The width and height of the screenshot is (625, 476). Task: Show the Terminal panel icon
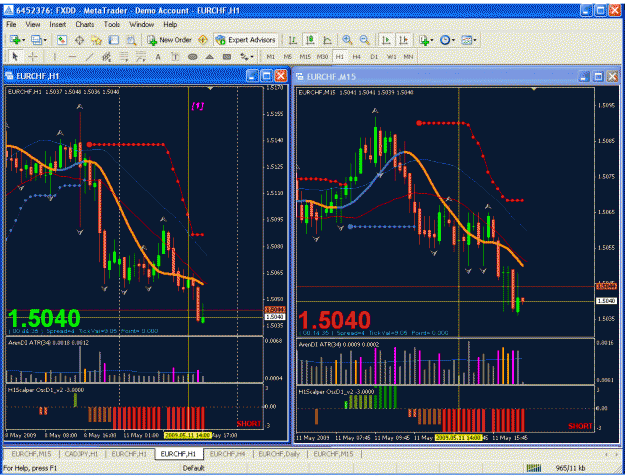click(x=114, y=40)
